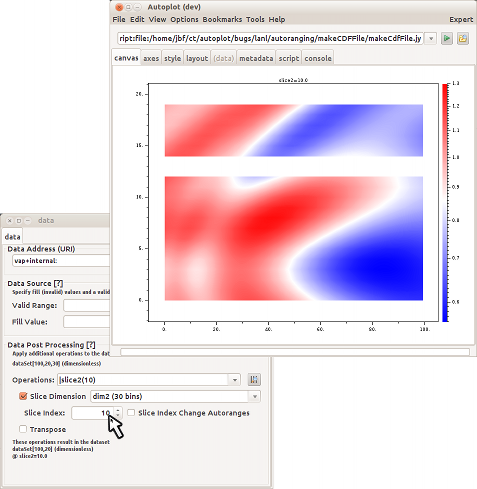Click the Data Source [?] help label
Viewport: 477px width, 489px height.
pos(35,283)
